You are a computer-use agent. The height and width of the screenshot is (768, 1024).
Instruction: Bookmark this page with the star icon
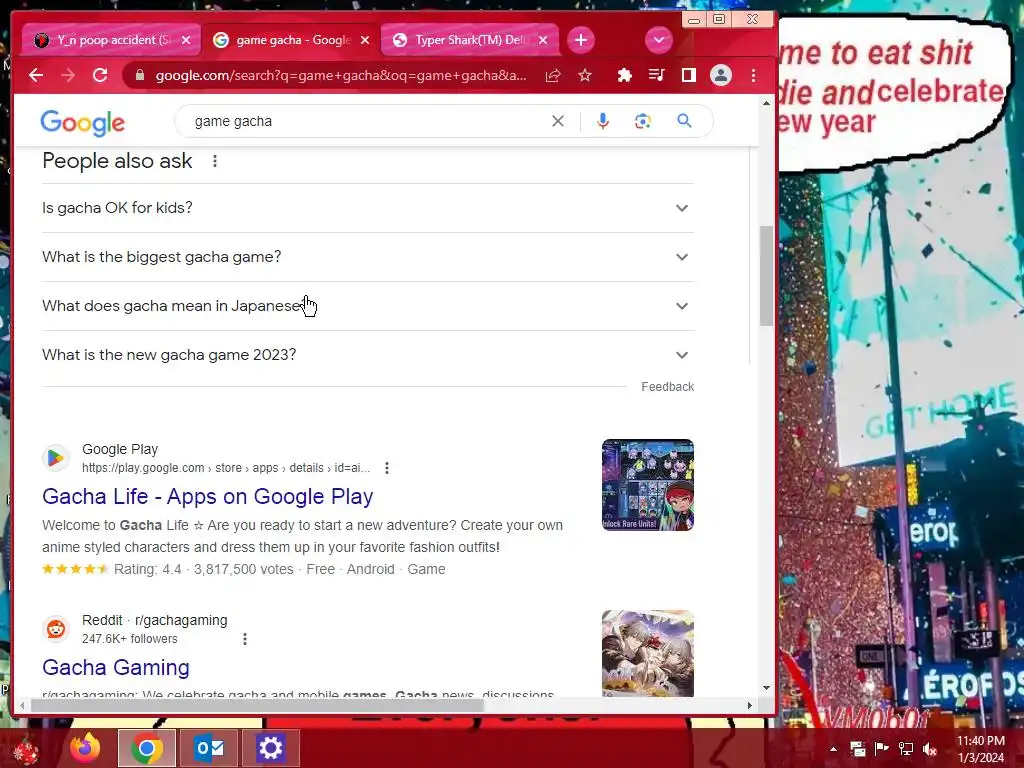point(584,75)
